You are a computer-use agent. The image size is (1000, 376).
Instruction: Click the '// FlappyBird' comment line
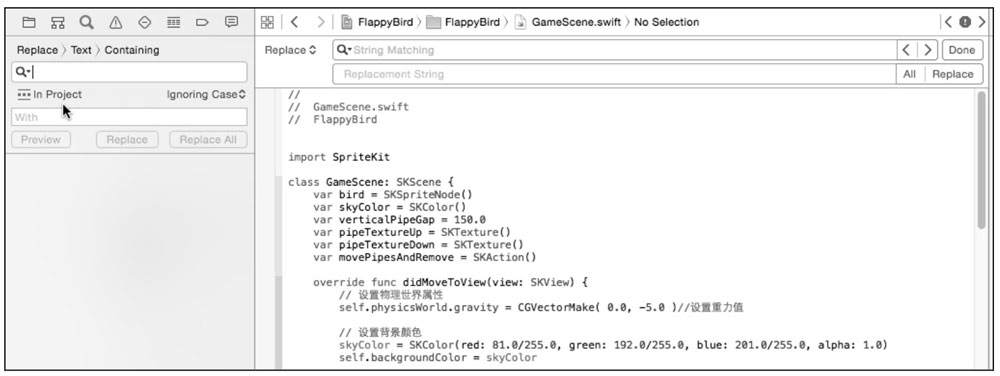point(332,119)
